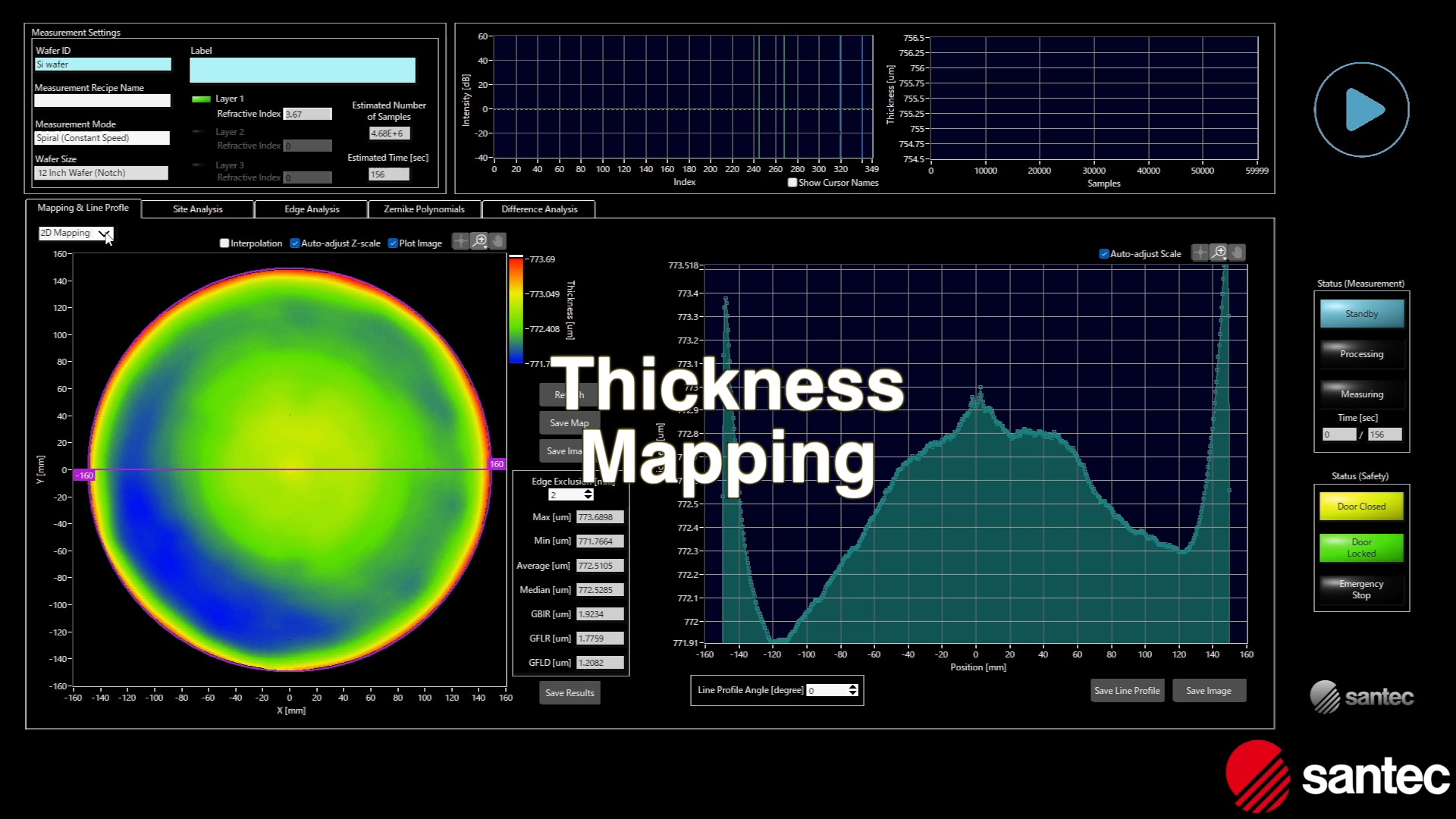The height and width of the screenshot is (819, 1456).
Task: Click the Save Results button
Action: point(570,692)
